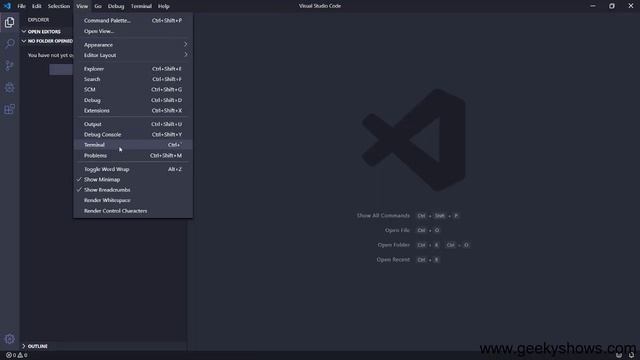Select Debug in the View dropdown list

coord(133,100)
